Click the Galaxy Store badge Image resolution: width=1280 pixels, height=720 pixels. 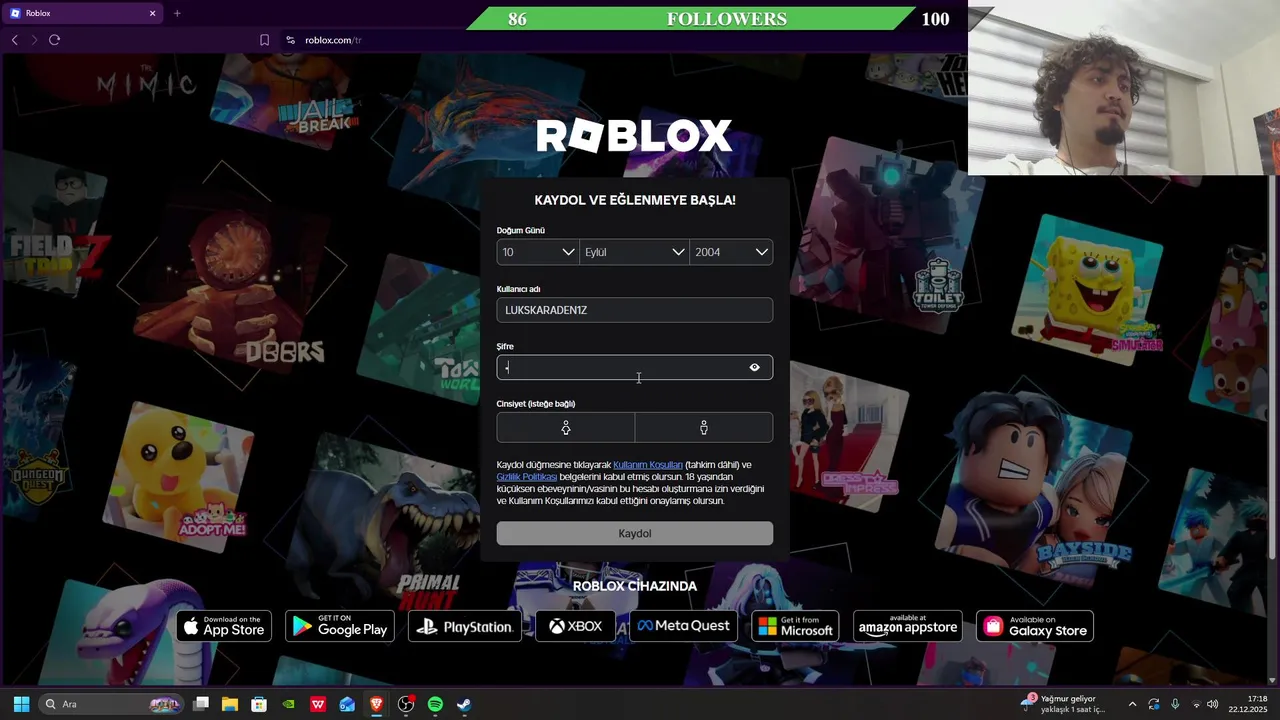pos(1035,626)
